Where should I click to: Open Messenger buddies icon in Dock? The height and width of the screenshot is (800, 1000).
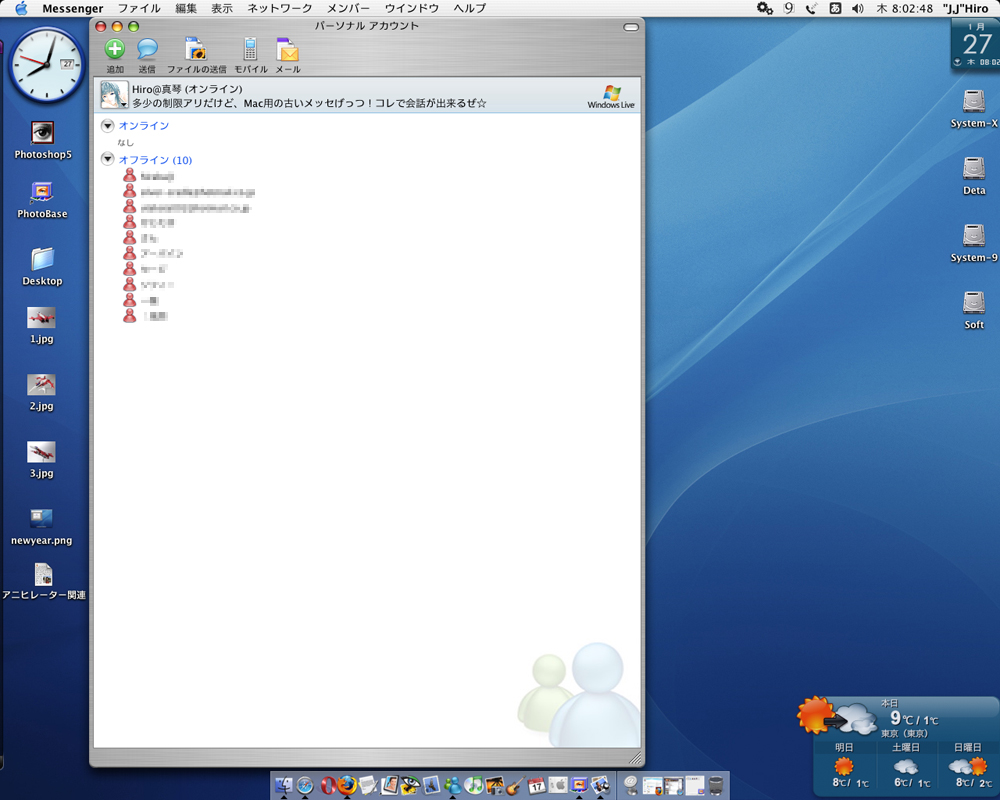coord(453,785)
